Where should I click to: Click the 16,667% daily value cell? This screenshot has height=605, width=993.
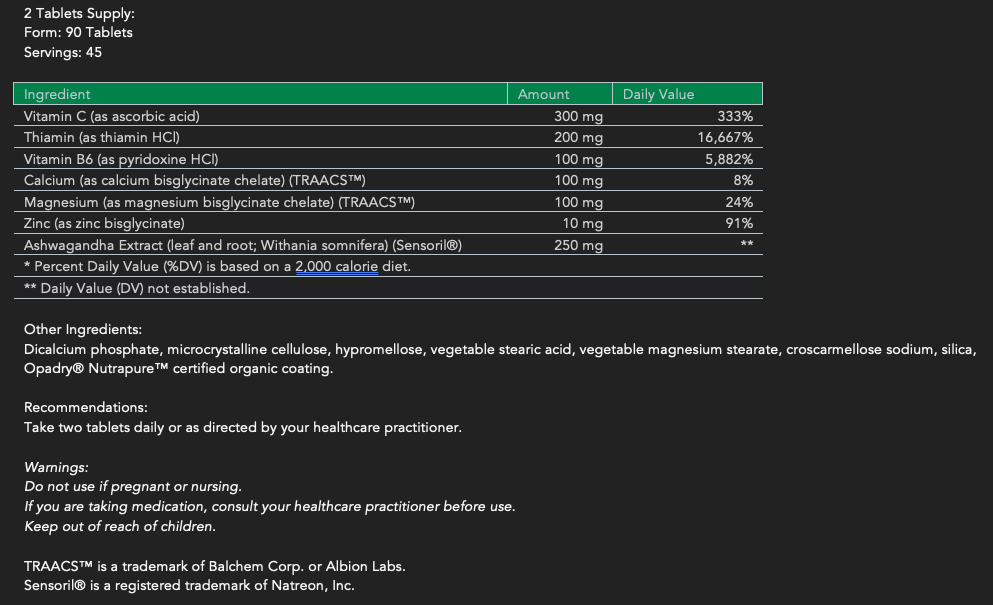[725, 137]
